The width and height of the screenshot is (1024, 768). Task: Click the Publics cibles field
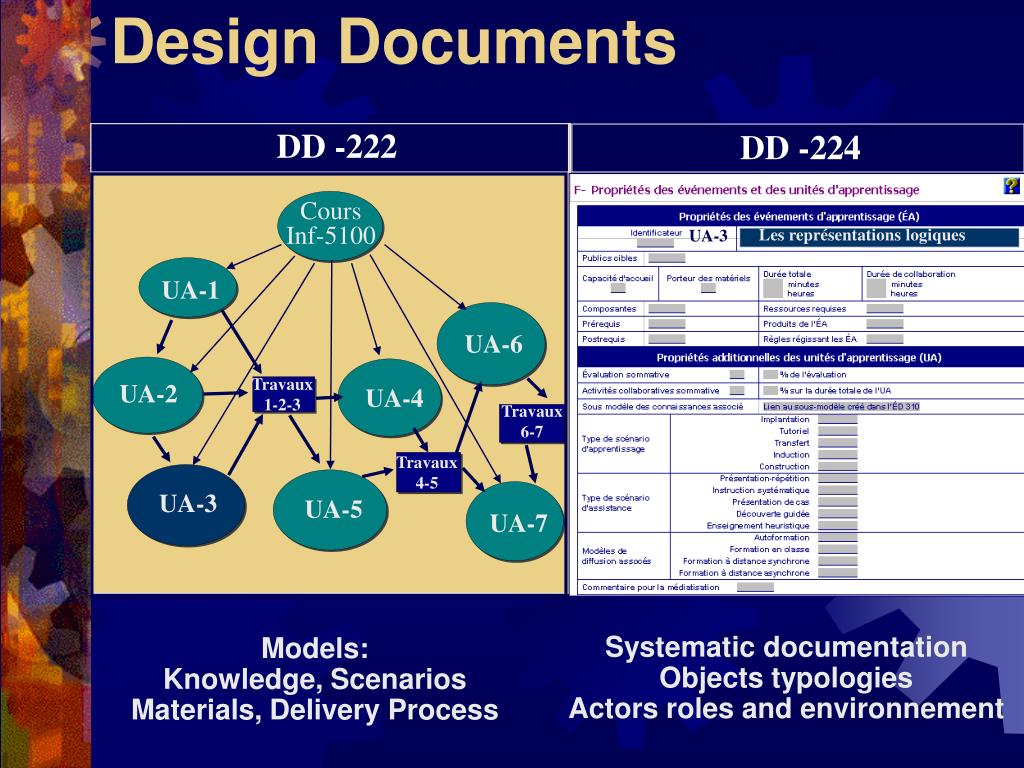click(666, 258)
